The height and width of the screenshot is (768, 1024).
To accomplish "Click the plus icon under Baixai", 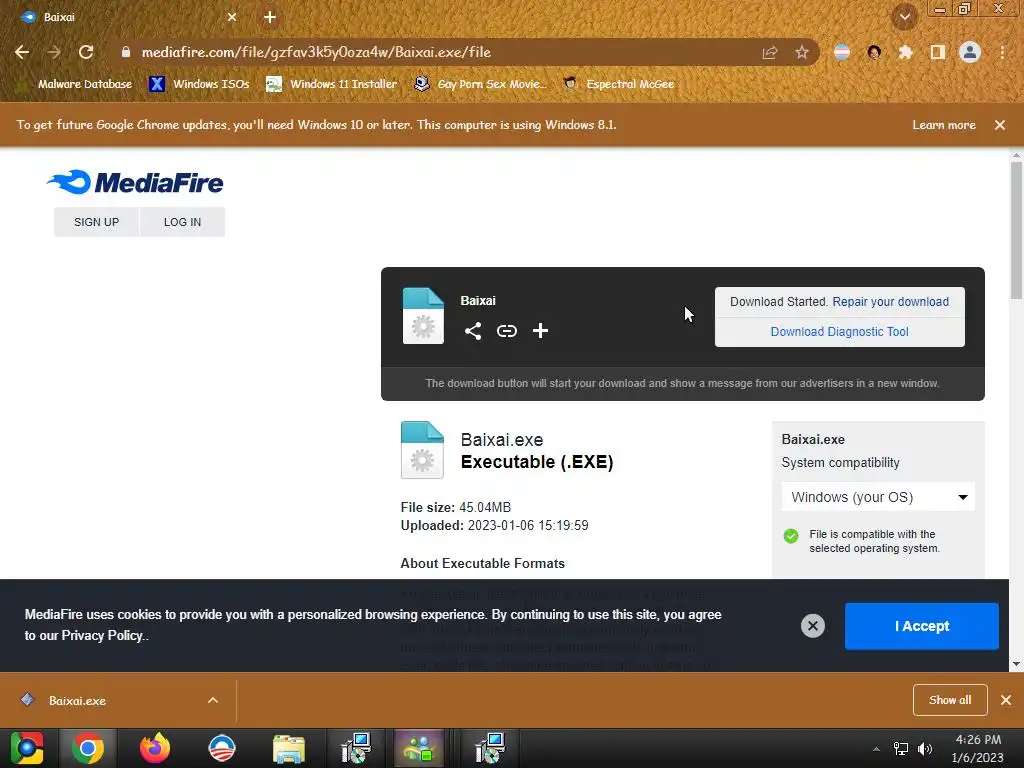I will (x=540, y=331).
